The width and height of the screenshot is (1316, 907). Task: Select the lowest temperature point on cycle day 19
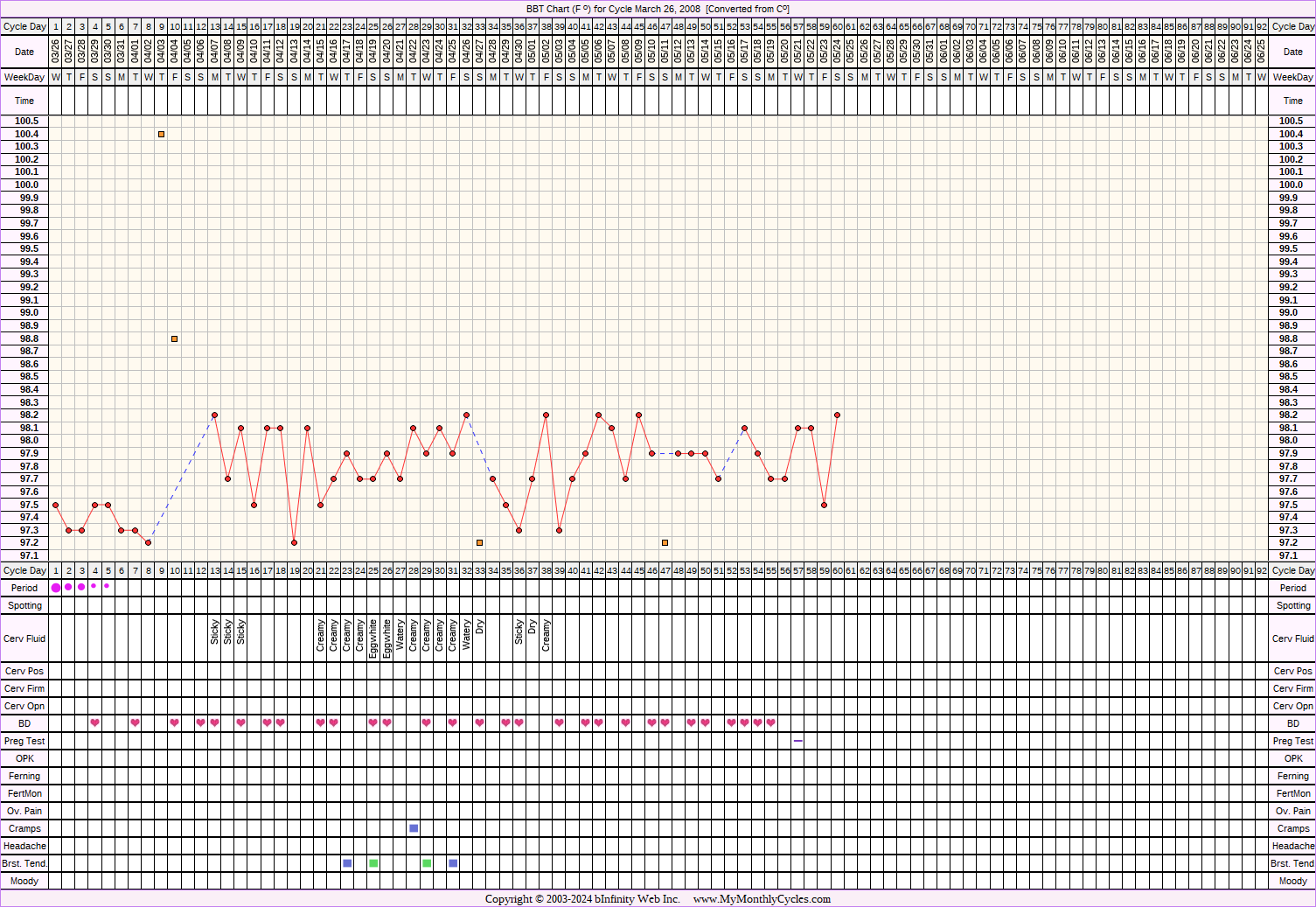click(x=295, y=542)
